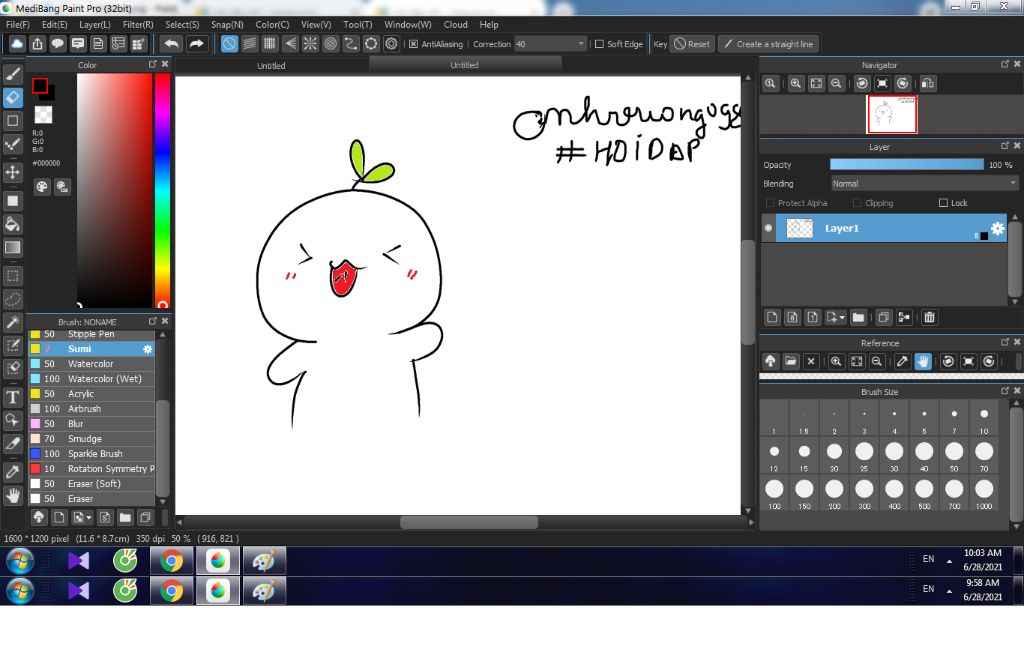Open Layer1 settings gear

[x=997, y=229]
